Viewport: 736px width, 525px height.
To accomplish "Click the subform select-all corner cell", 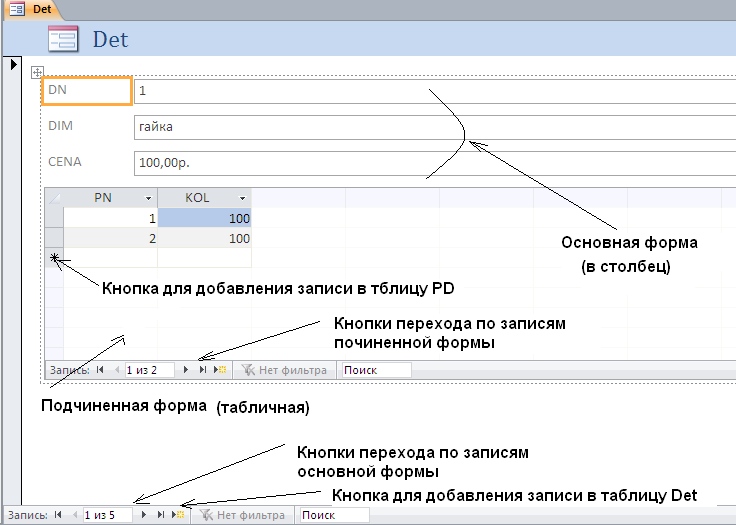I will [x=54, y=198].
